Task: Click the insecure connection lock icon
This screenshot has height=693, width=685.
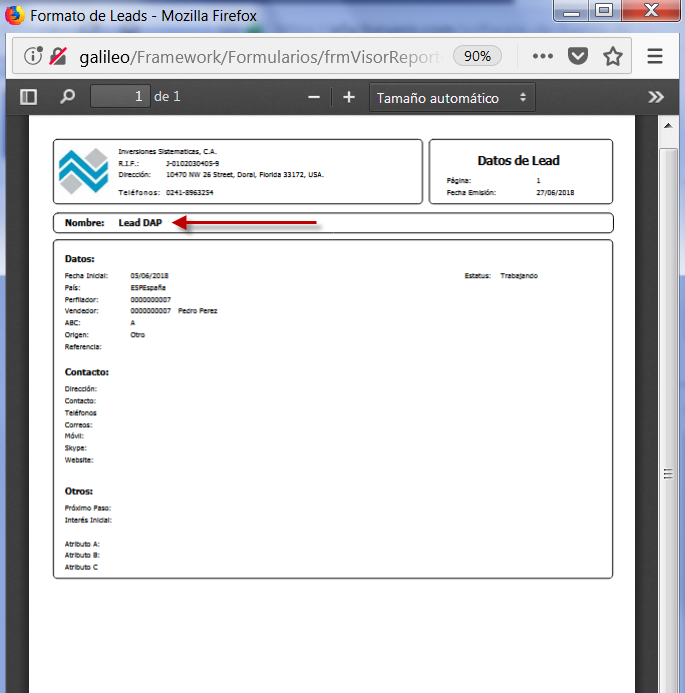Action: click(58, 56)
